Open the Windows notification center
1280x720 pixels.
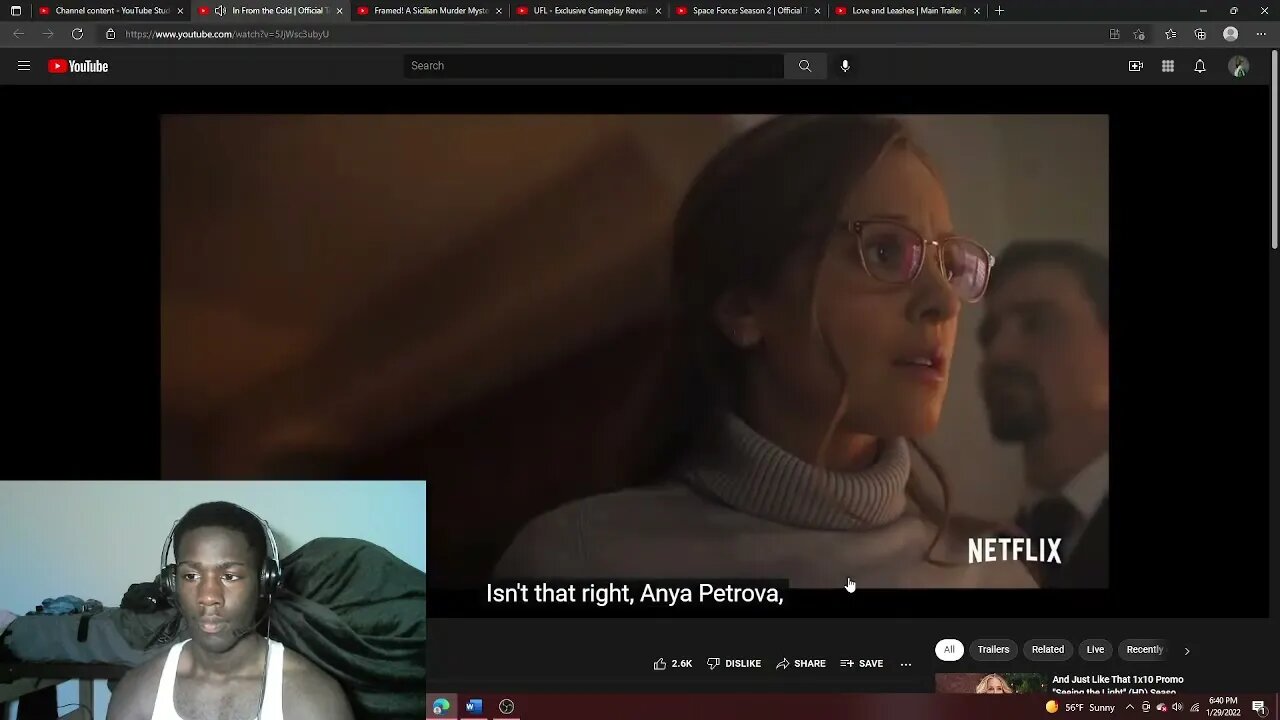(1259, 707)
